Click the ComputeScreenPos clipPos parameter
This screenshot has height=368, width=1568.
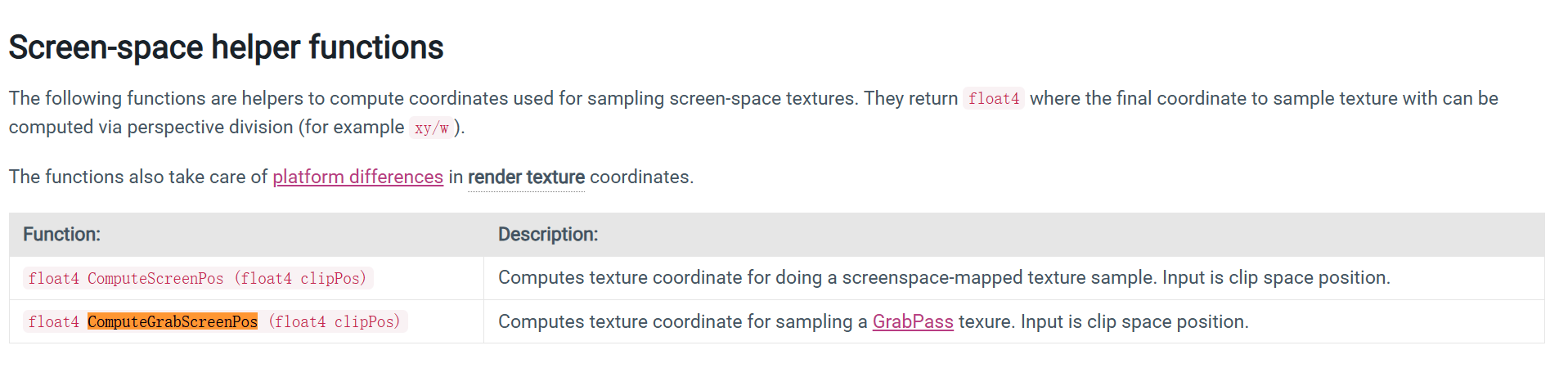coord(334,278)
